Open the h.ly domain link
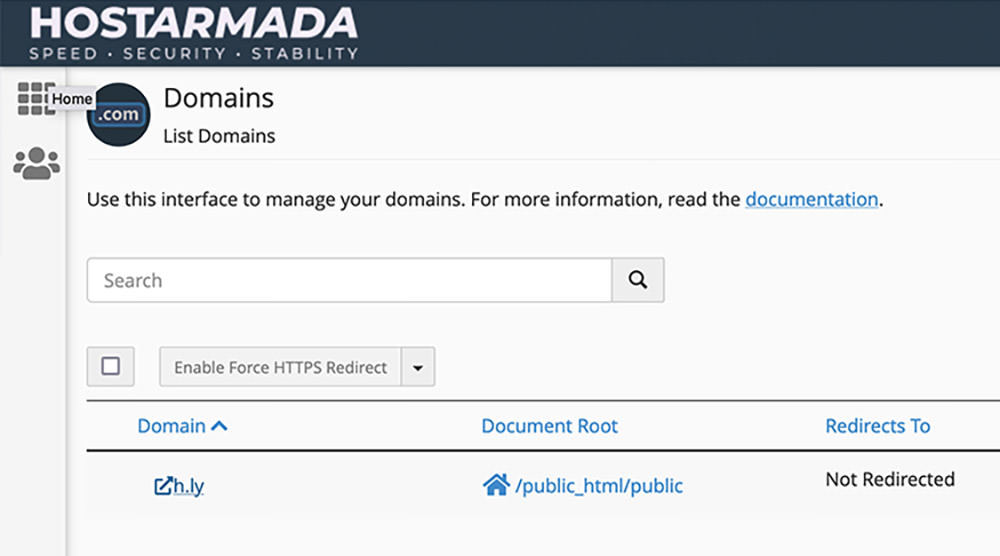Screen dimensions: 1000x556 point(189,486)
